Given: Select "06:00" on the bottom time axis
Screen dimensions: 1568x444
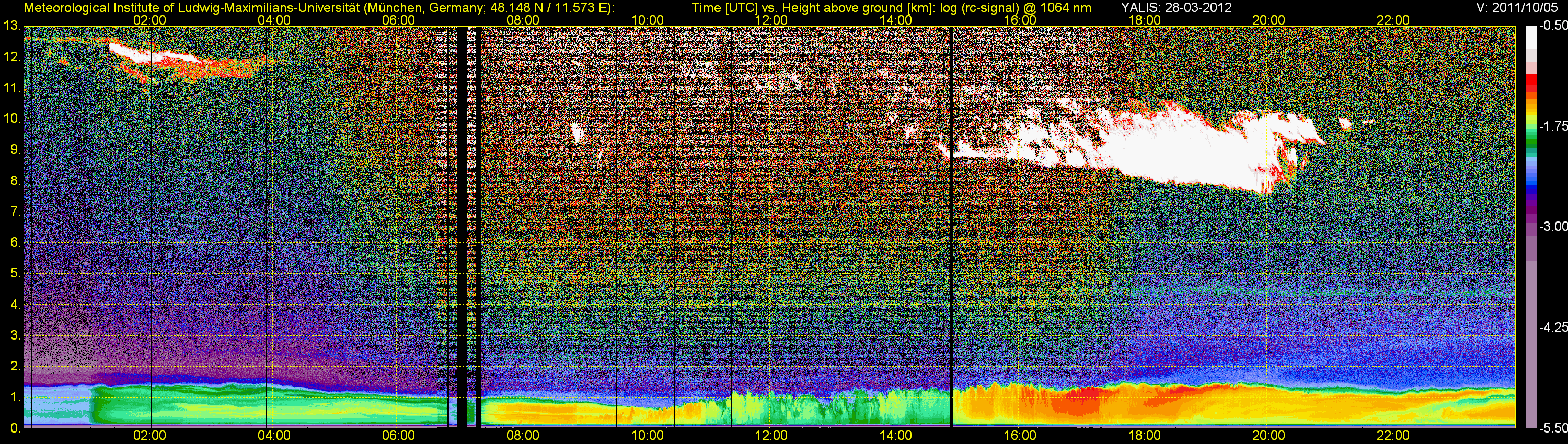Looking at the screenshot, I should click(x=399, y=436).
